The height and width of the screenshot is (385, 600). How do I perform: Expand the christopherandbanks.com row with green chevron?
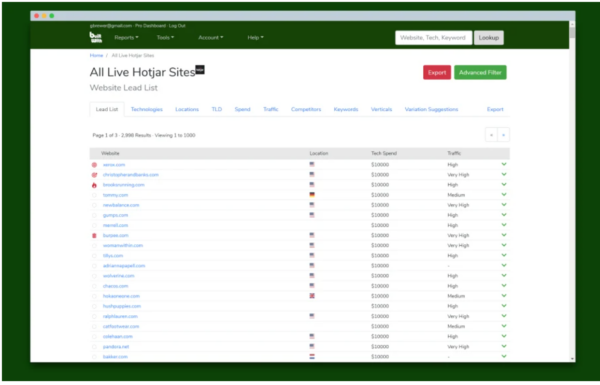pyautogui.click(x=504, y=174)
